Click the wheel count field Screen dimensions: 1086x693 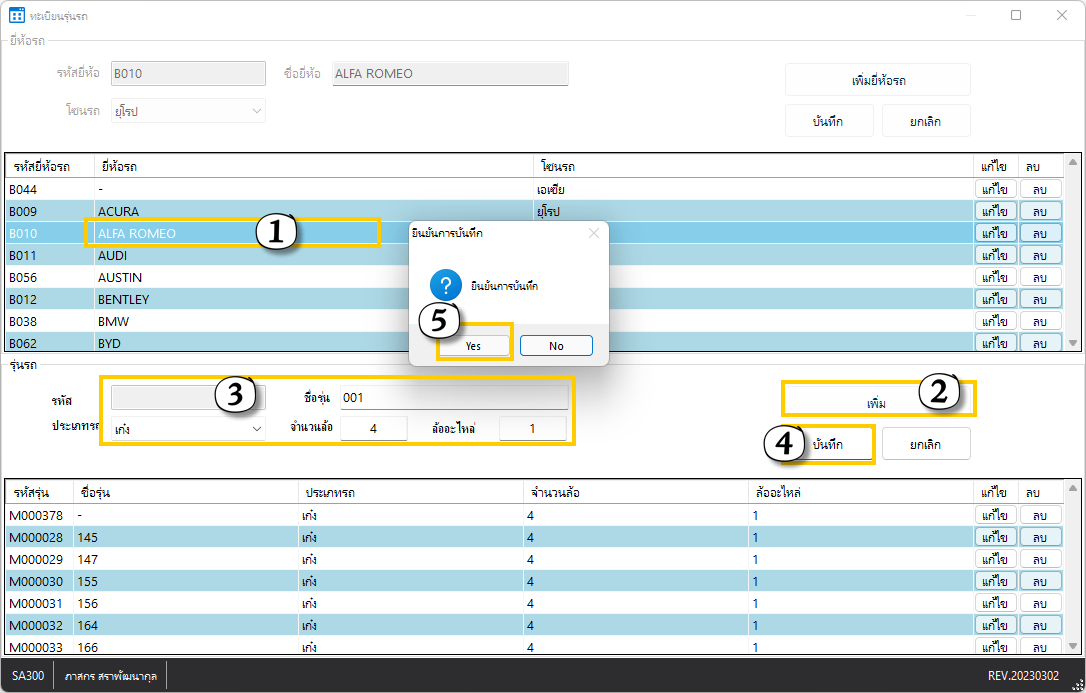[373, 428]
